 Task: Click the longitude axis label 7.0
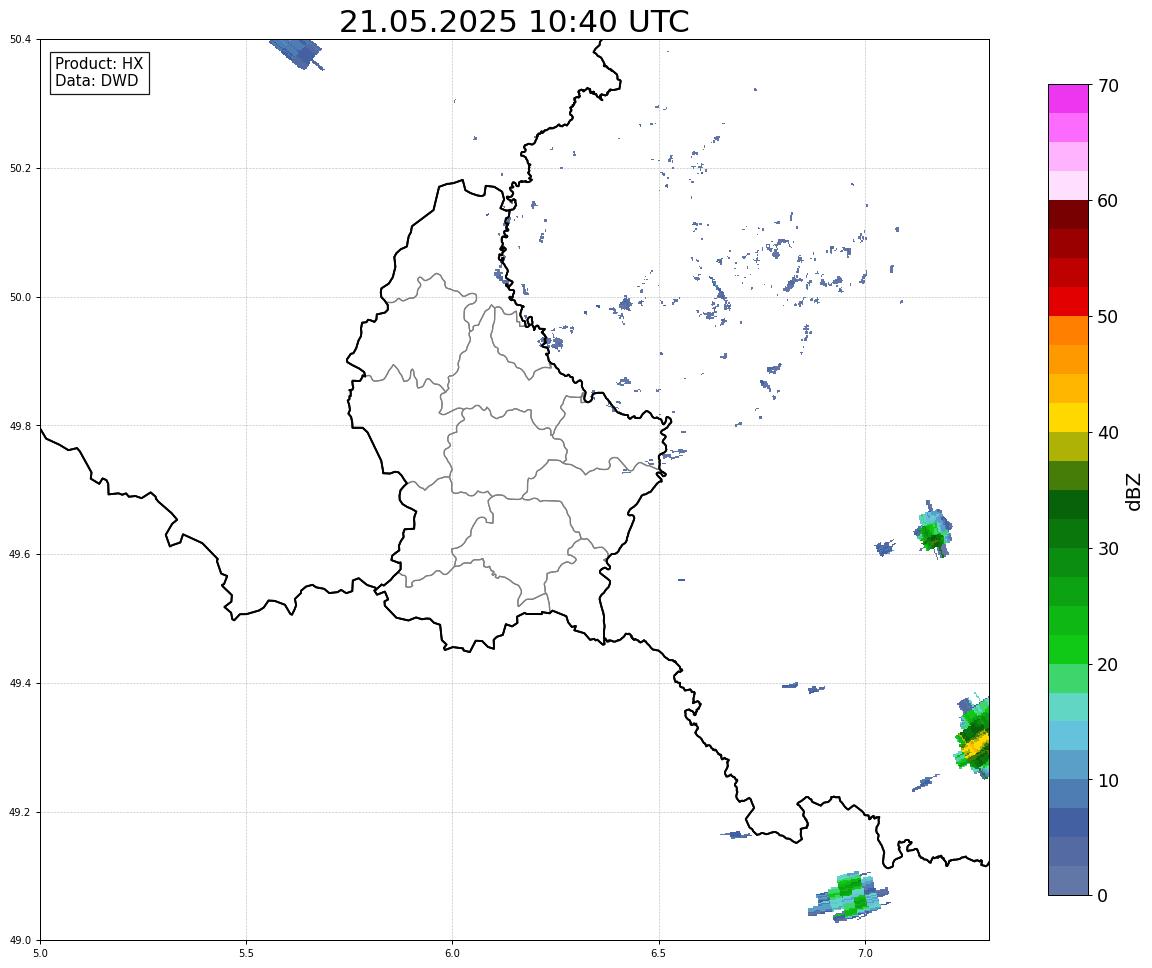(865, 954)
